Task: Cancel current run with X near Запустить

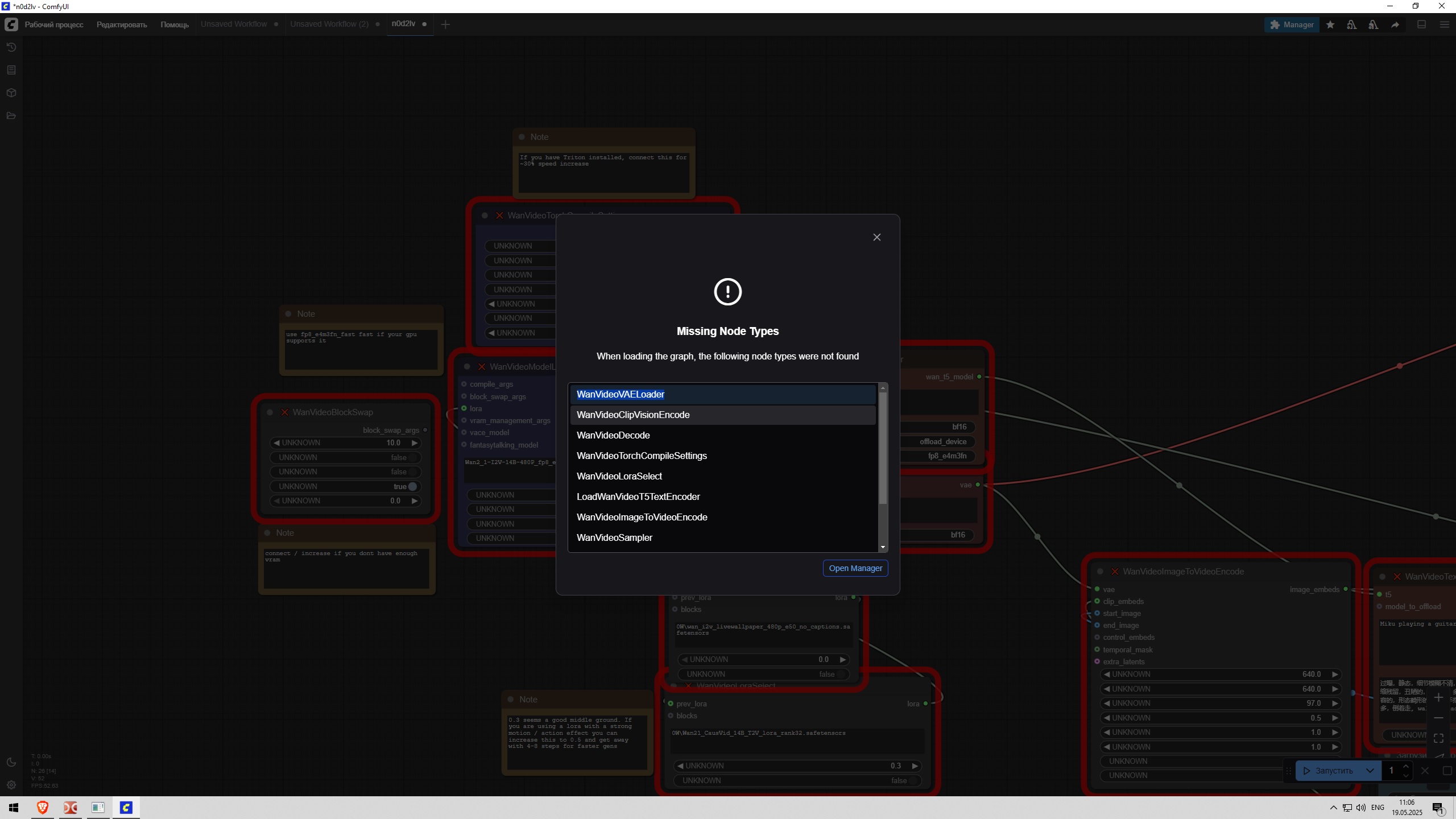Action: click(1425, 771)
